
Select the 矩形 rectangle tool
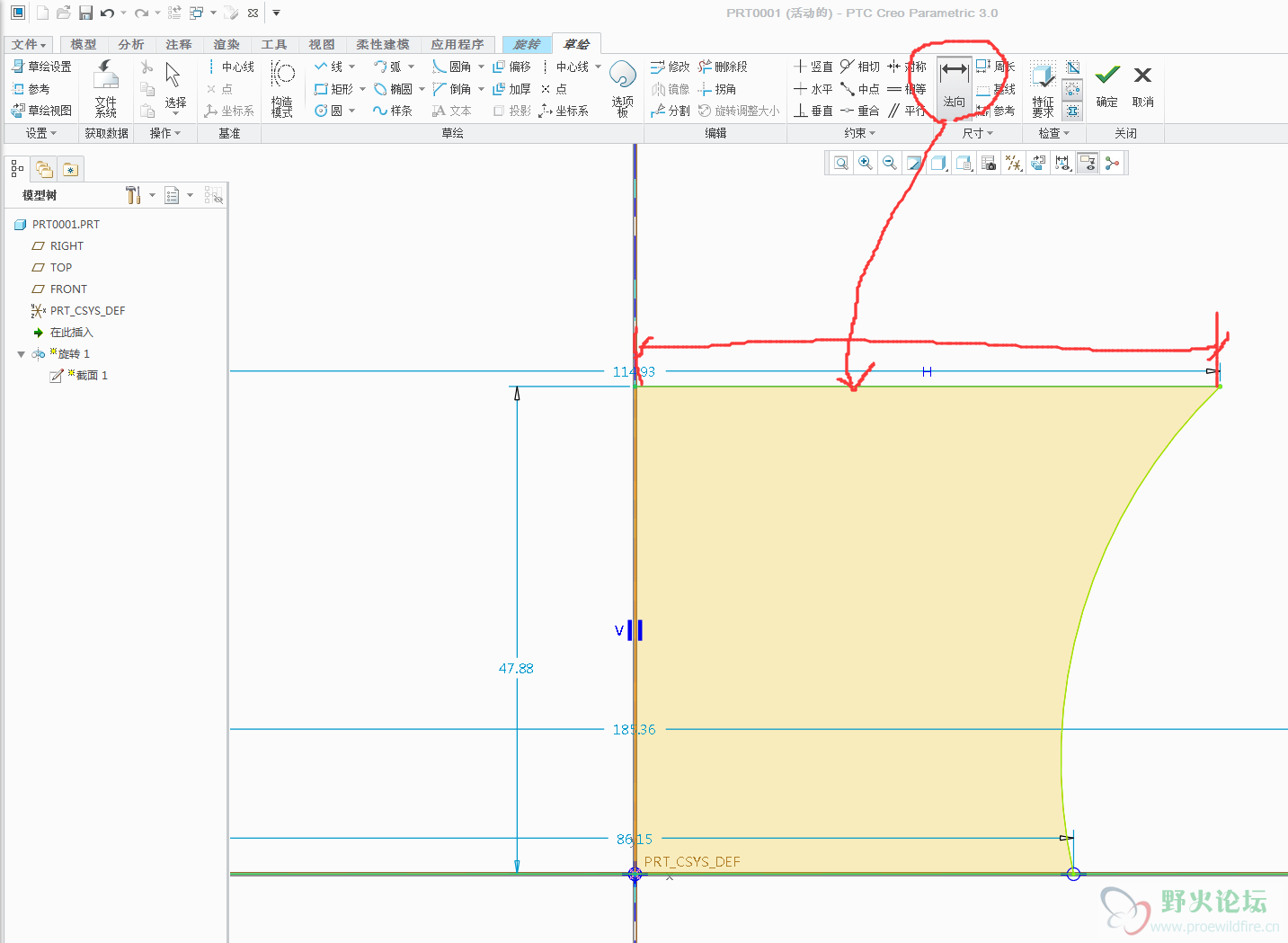(x=333, y=89)
